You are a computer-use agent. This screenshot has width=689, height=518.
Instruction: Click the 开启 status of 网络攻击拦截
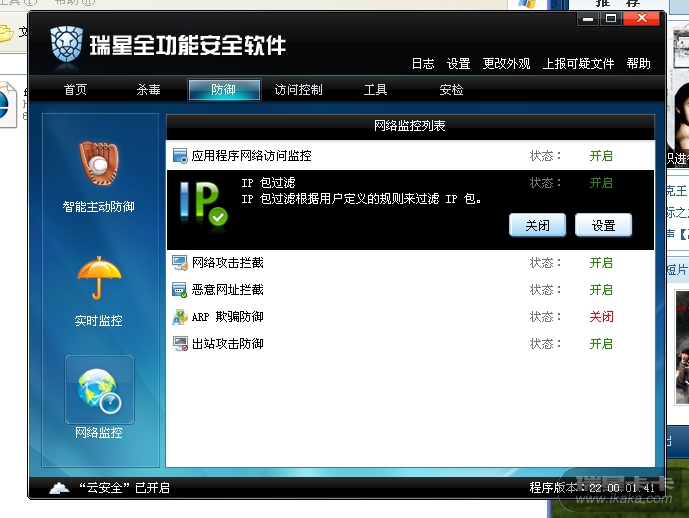(601, 263)
